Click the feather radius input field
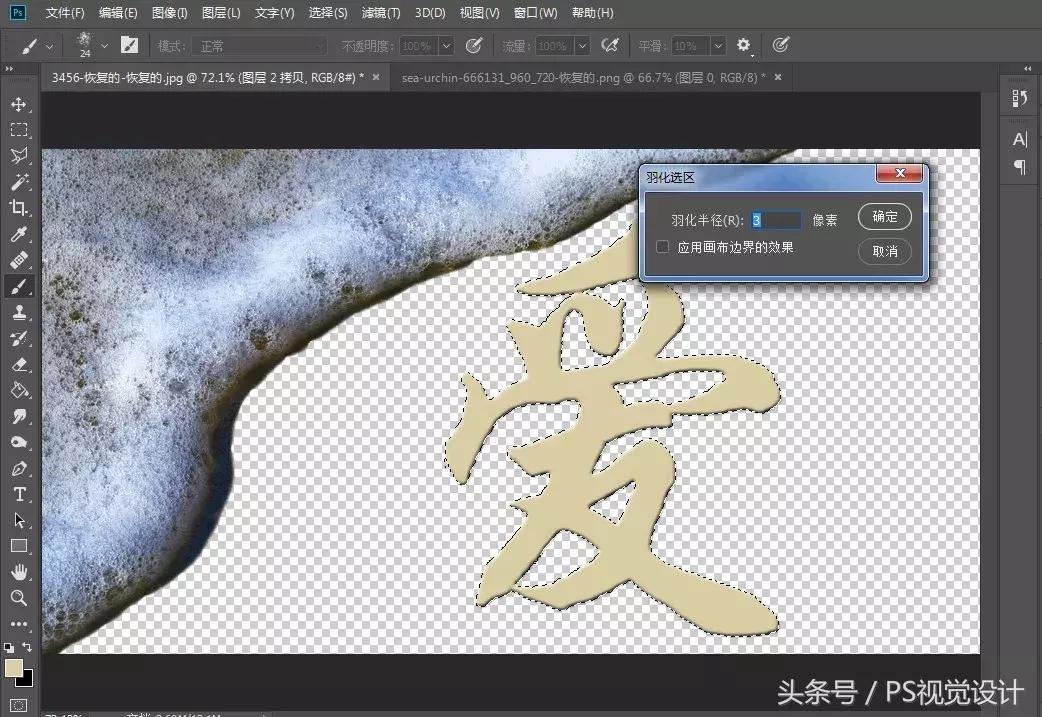Image resolution: width=1042 pixels, height=717 pixels. pyautogui.click(x=775, y=219)
